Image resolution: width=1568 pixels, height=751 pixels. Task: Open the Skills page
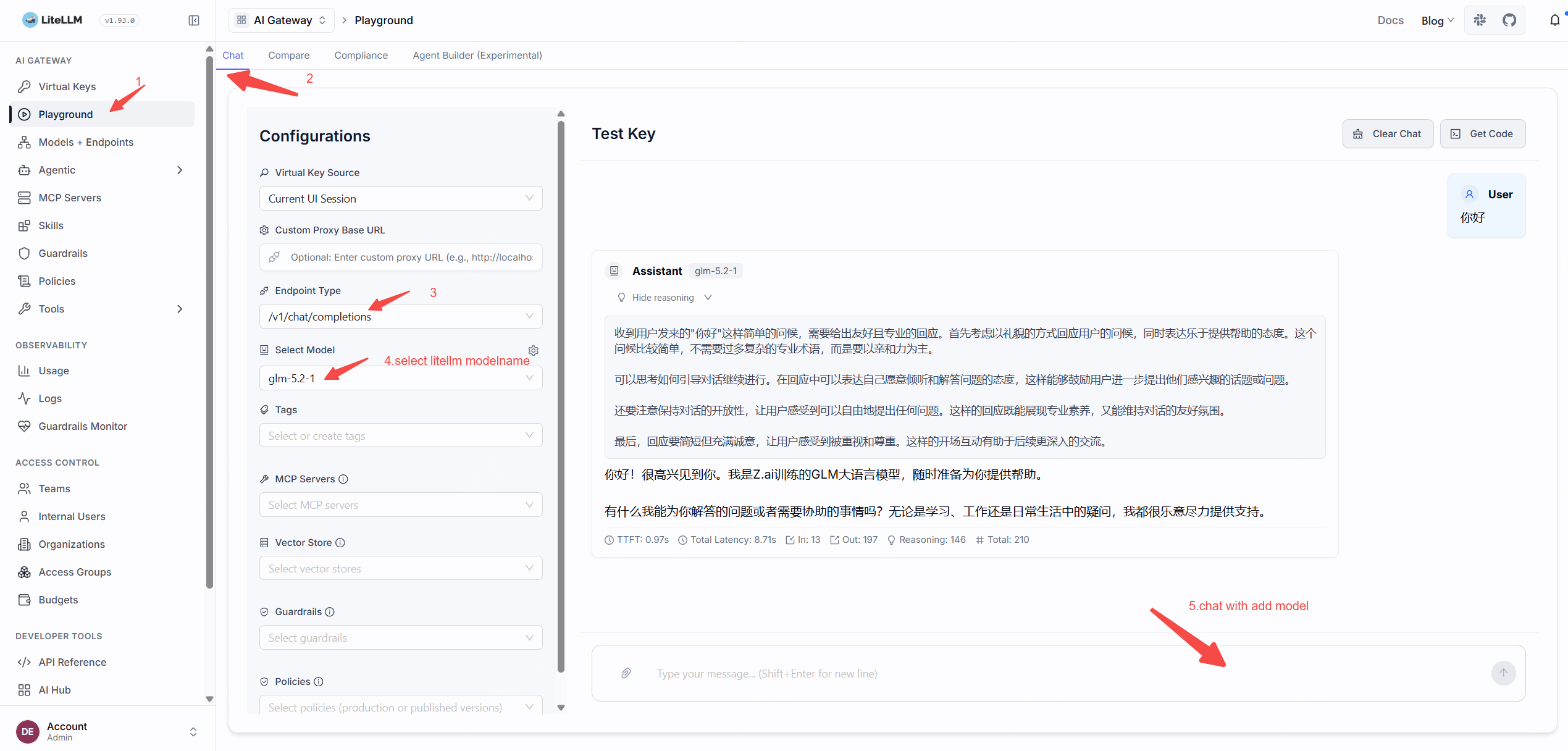102,225
